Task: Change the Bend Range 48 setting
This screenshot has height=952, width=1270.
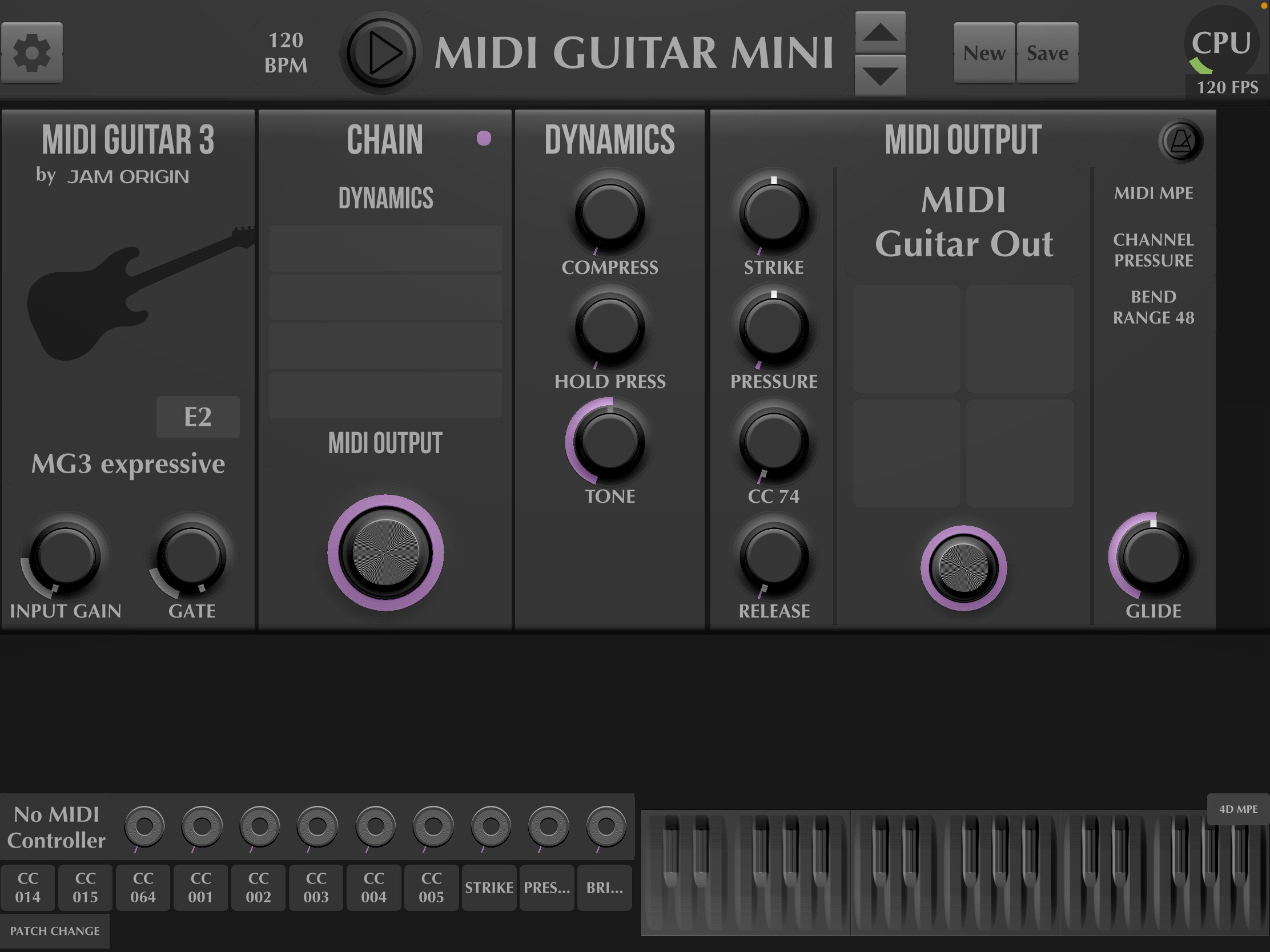Action: point(1154,307)
